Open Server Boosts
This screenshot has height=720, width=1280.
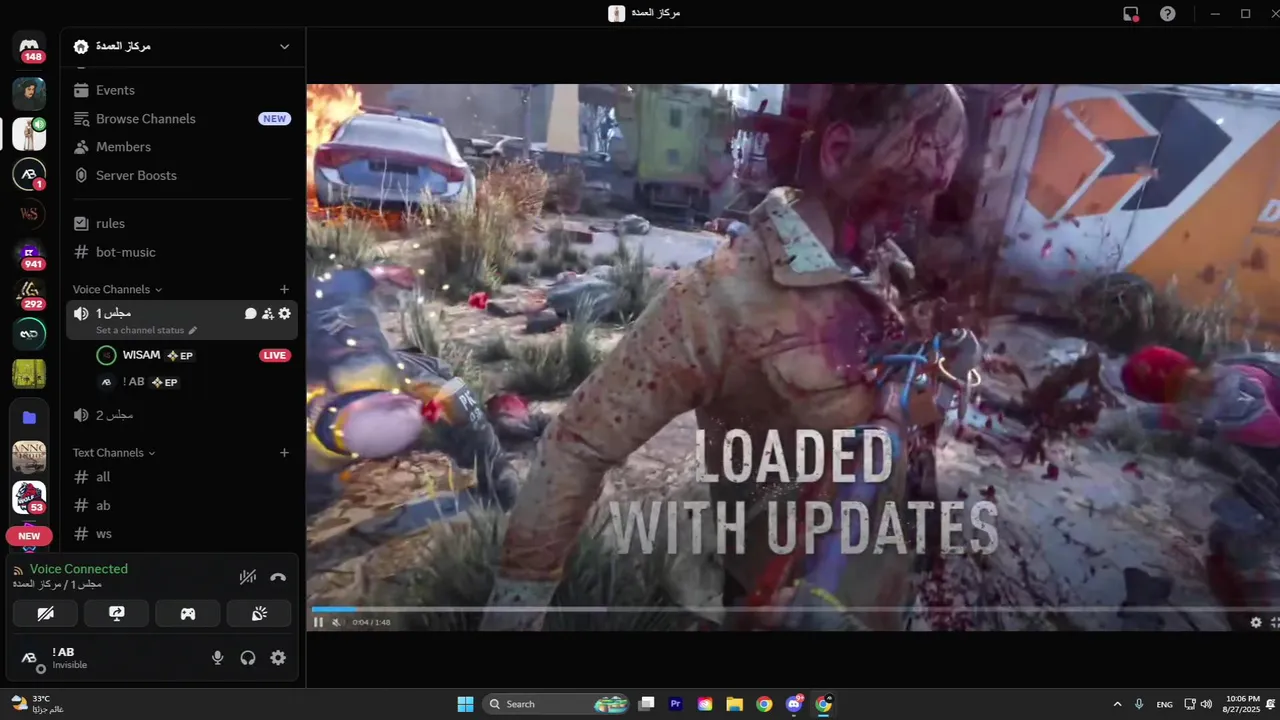(x=182, y=175)
